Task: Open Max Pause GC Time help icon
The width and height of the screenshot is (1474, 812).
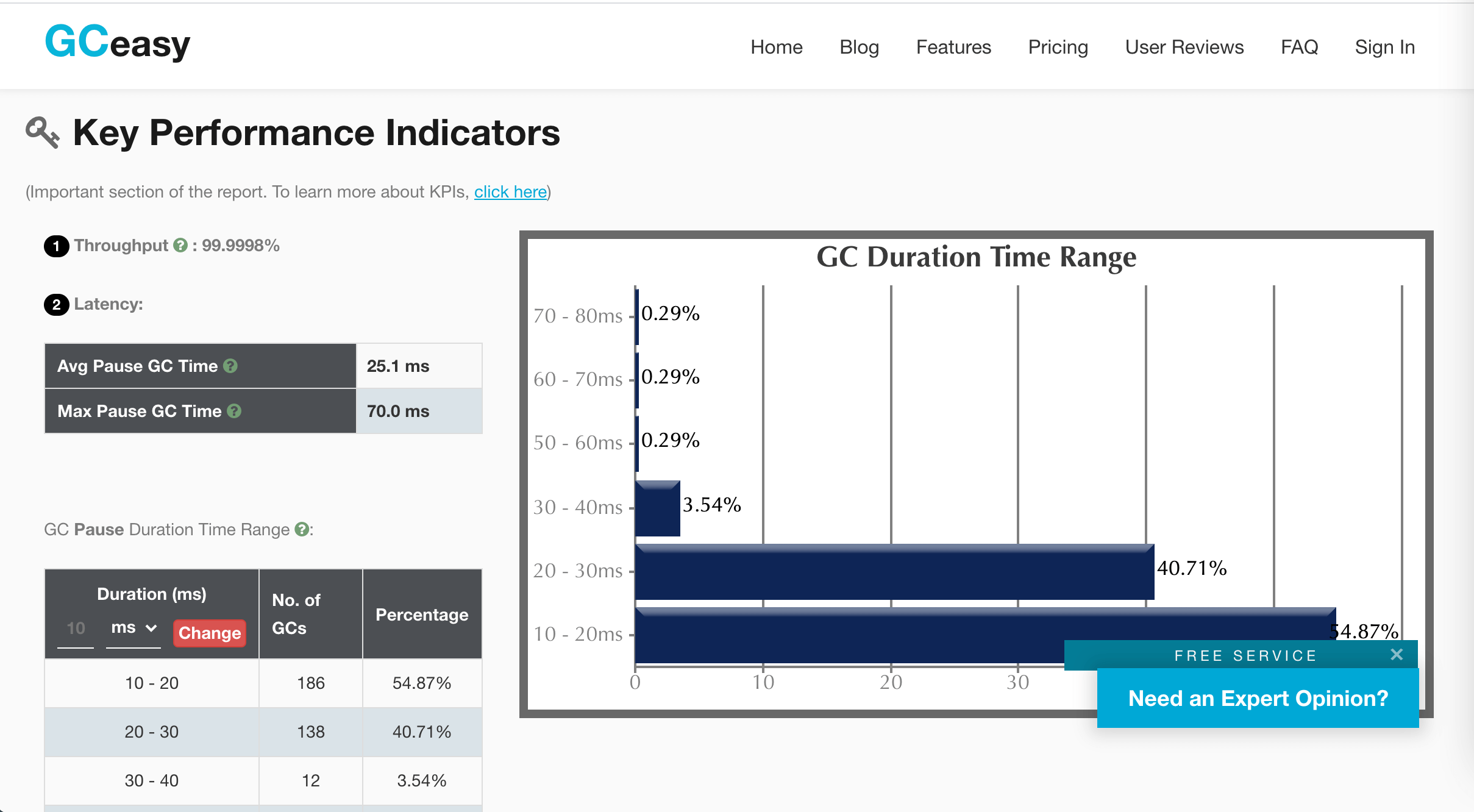Action: [234, 411]
